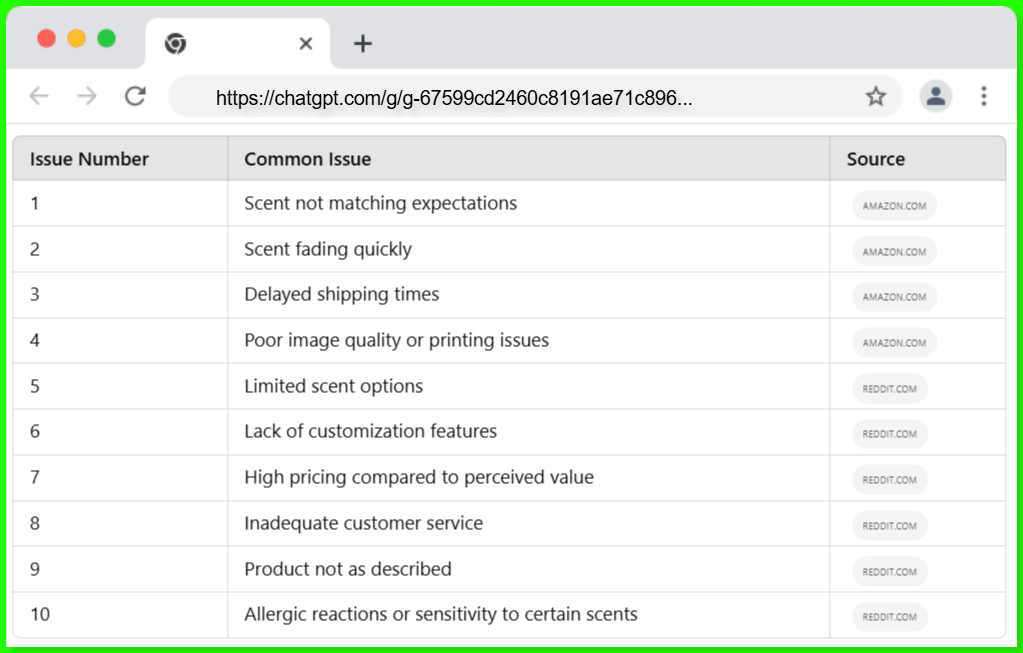Open a new tab with plus icon
The width and height of the screenshot is (1023, 653).
[363, 44]
